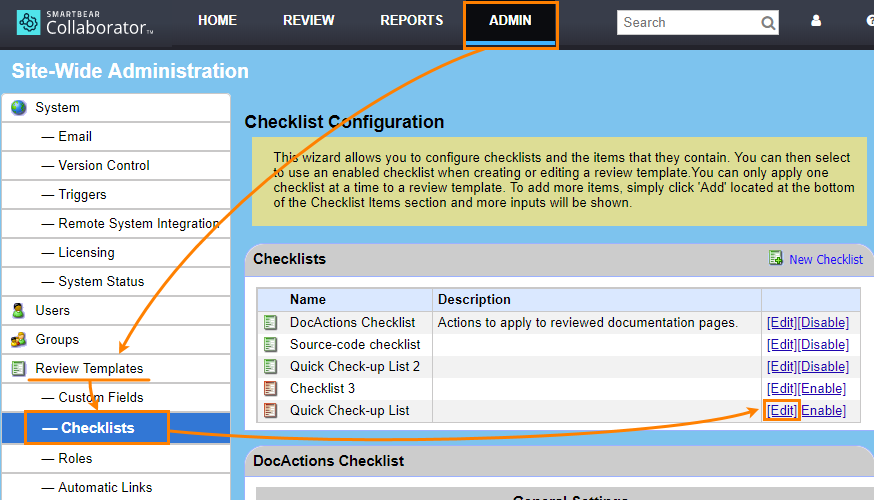Click the Checklist 3 name cell
Viewport: 874px width, 500px height.
point(322,389)
